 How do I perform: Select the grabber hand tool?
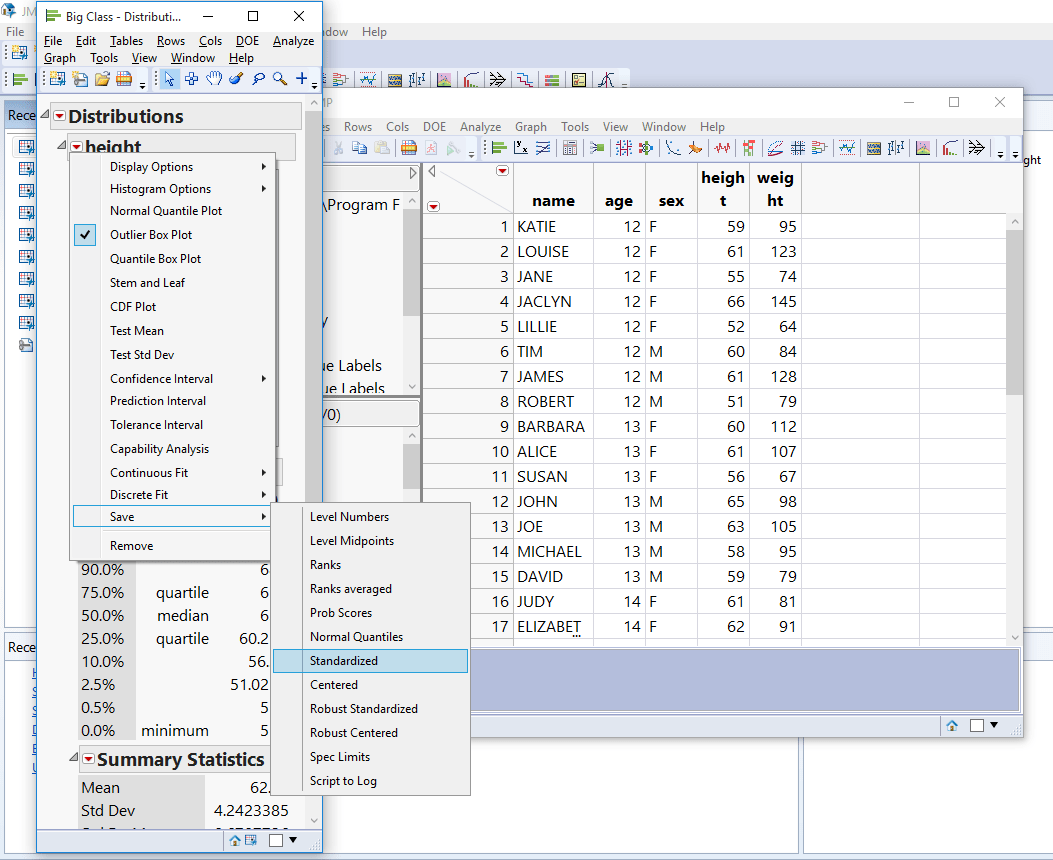[213, 79]
